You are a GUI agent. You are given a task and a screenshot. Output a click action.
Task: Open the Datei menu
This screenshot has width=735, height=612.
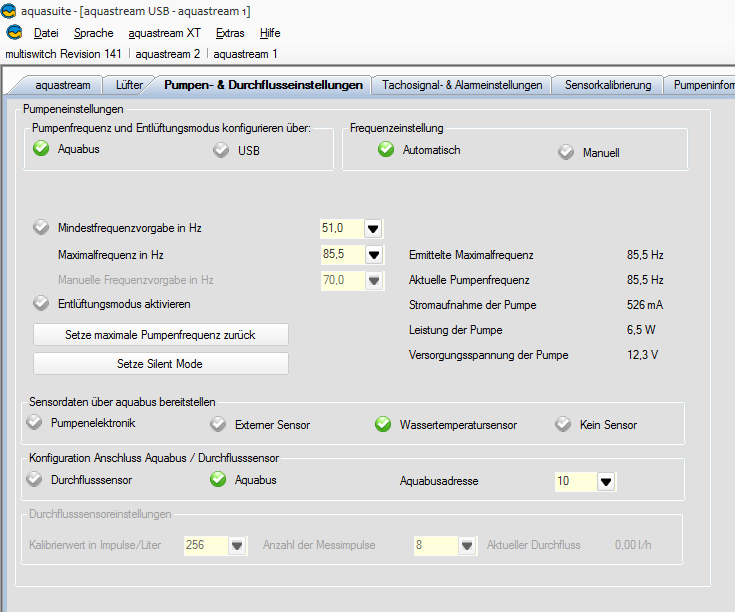46,33
